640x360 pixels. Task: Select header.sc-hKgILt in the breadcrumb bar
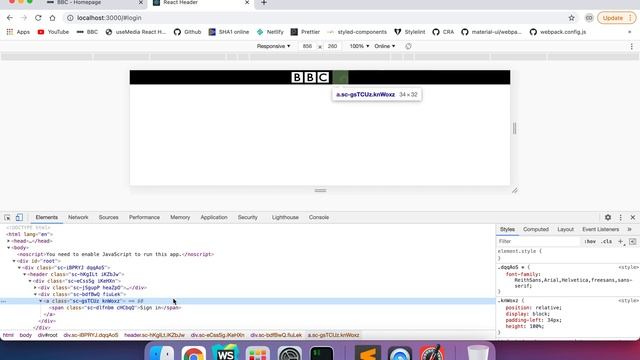pyautogui.click(x=154, y=335)
